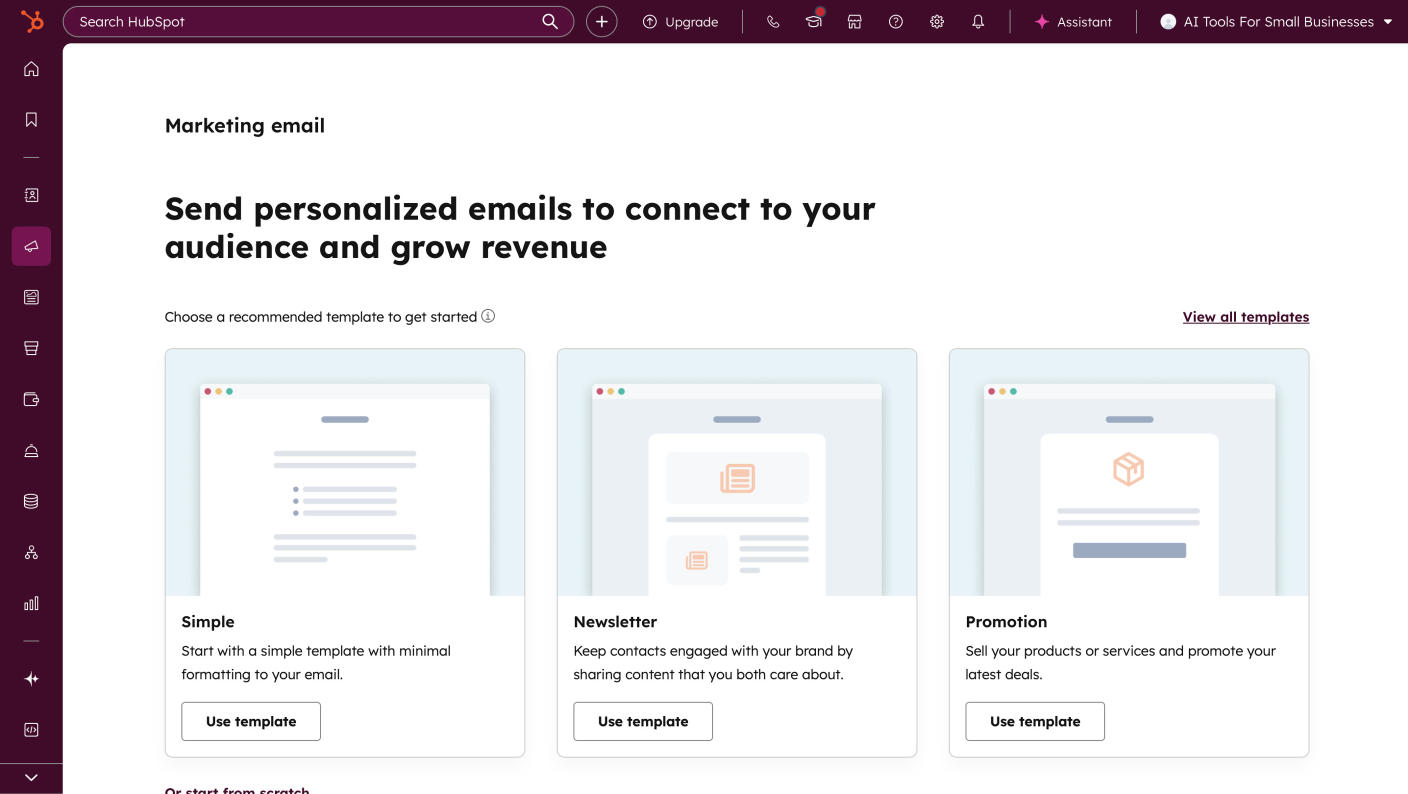Open the Data Management database icon
Viewport: 1408px width, 794px height.
point(31,501)
